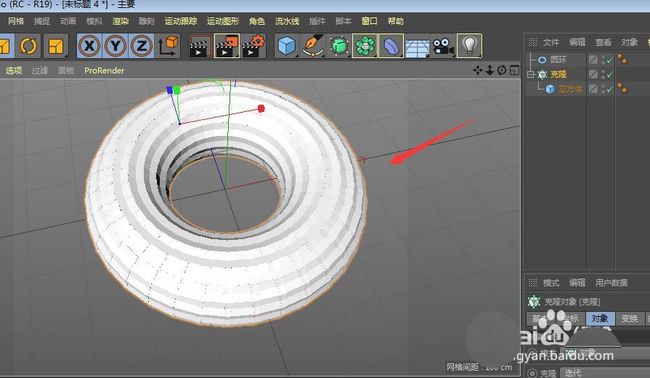Click 用户数据 in attribute manager

(x=611, y=283)
